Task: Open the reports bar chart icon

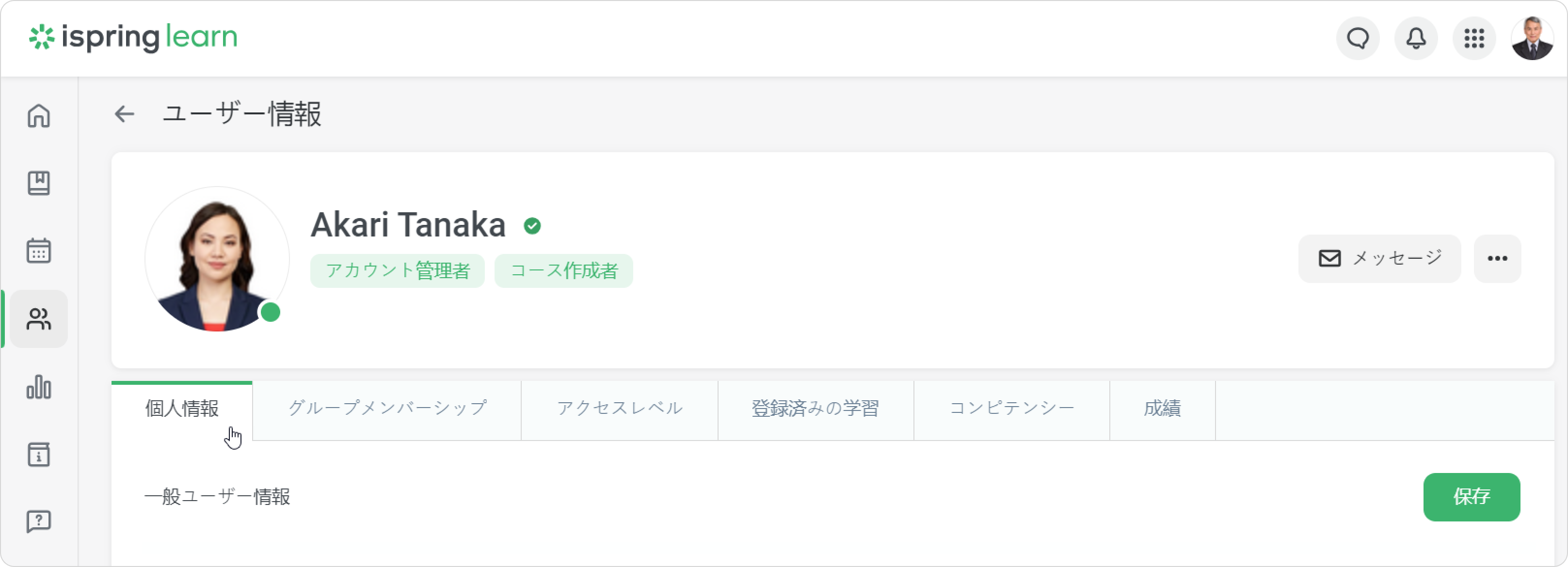Action: point(38,387)
